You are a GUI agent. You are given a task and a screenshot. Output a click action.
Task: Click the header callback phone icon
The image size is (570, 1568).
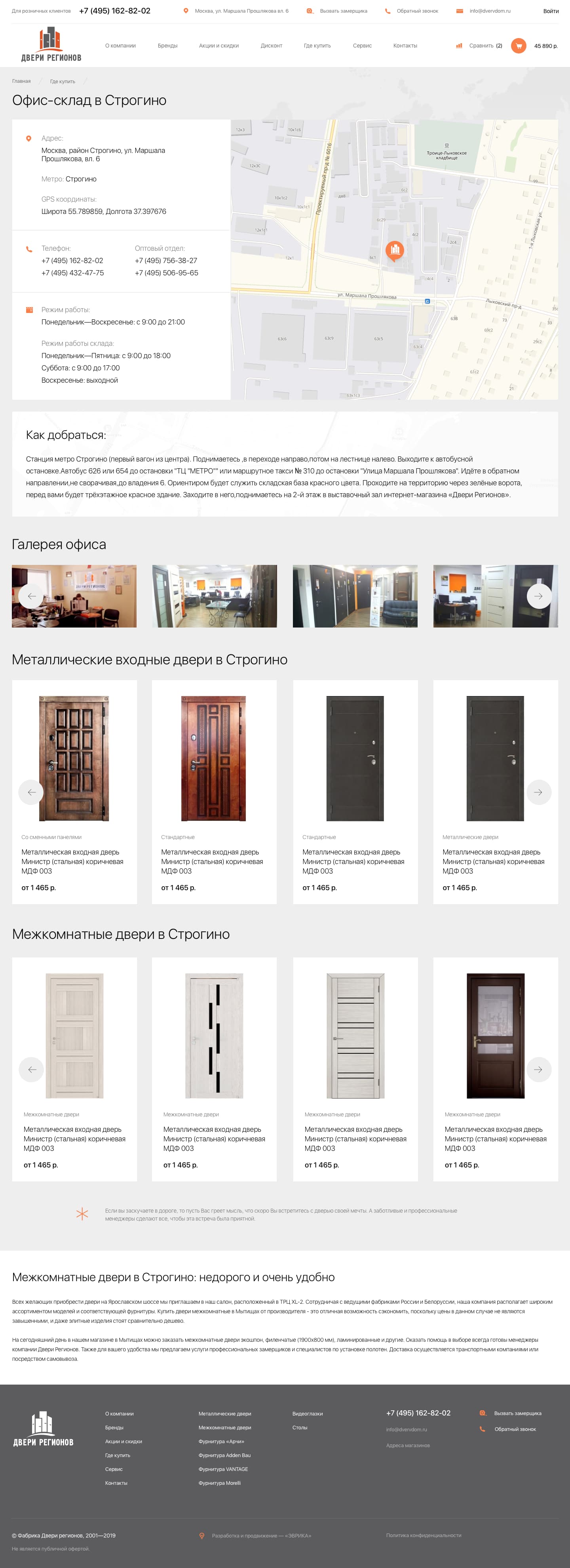click(388, 11)
